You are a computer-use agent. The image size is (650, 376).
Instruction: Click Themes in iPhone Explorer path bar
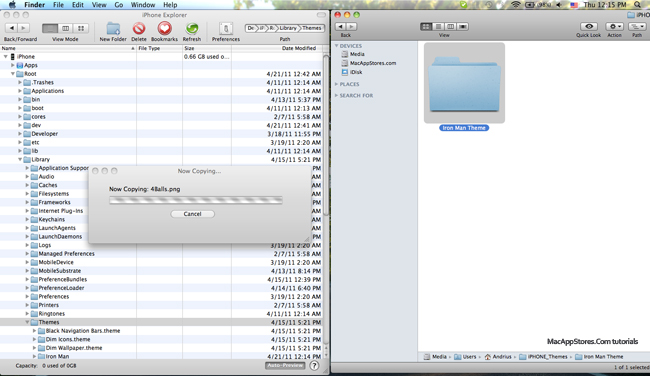[x=311, y=28]
